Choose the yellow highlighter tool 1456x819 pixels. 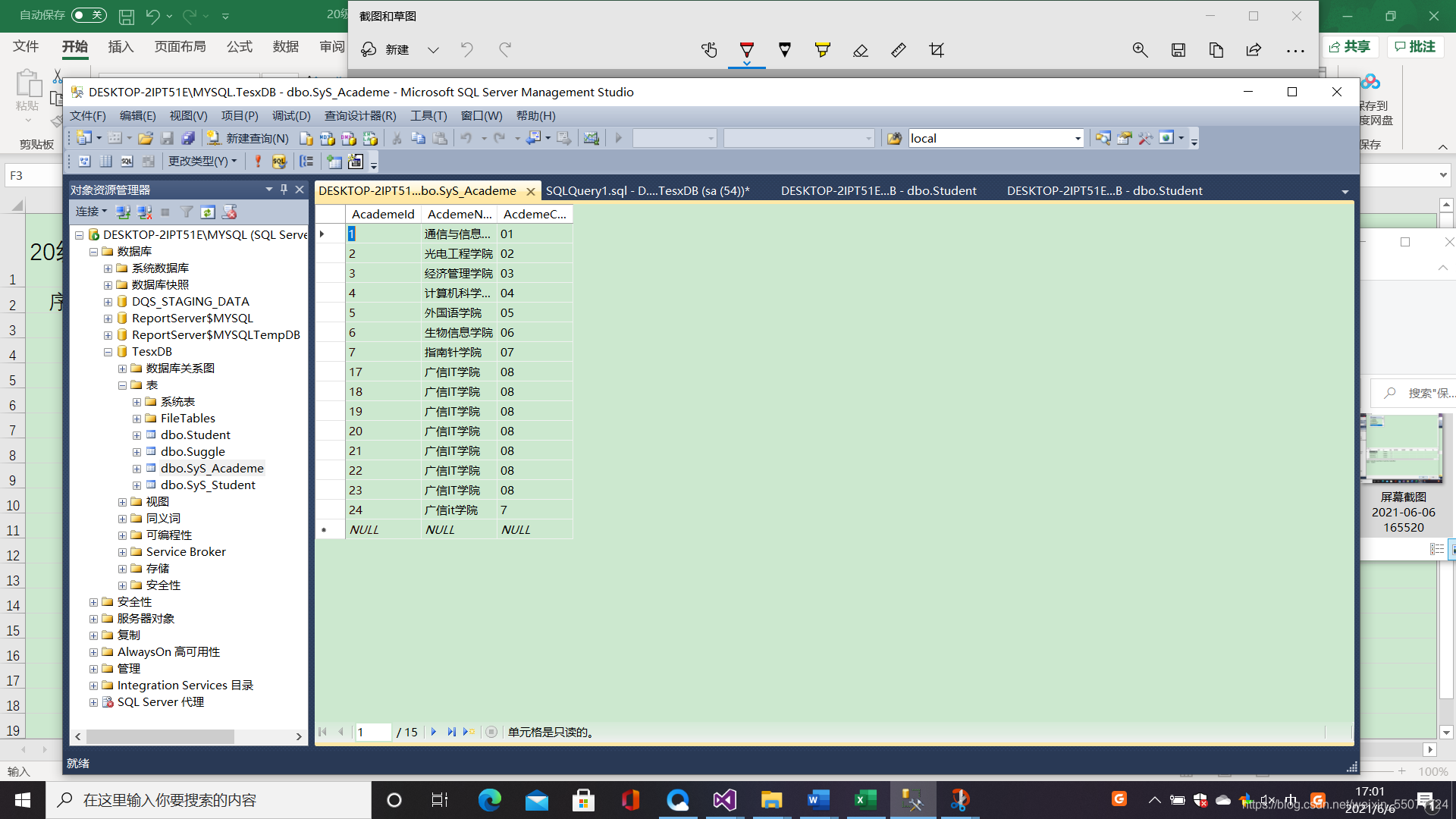coord(822,50)
